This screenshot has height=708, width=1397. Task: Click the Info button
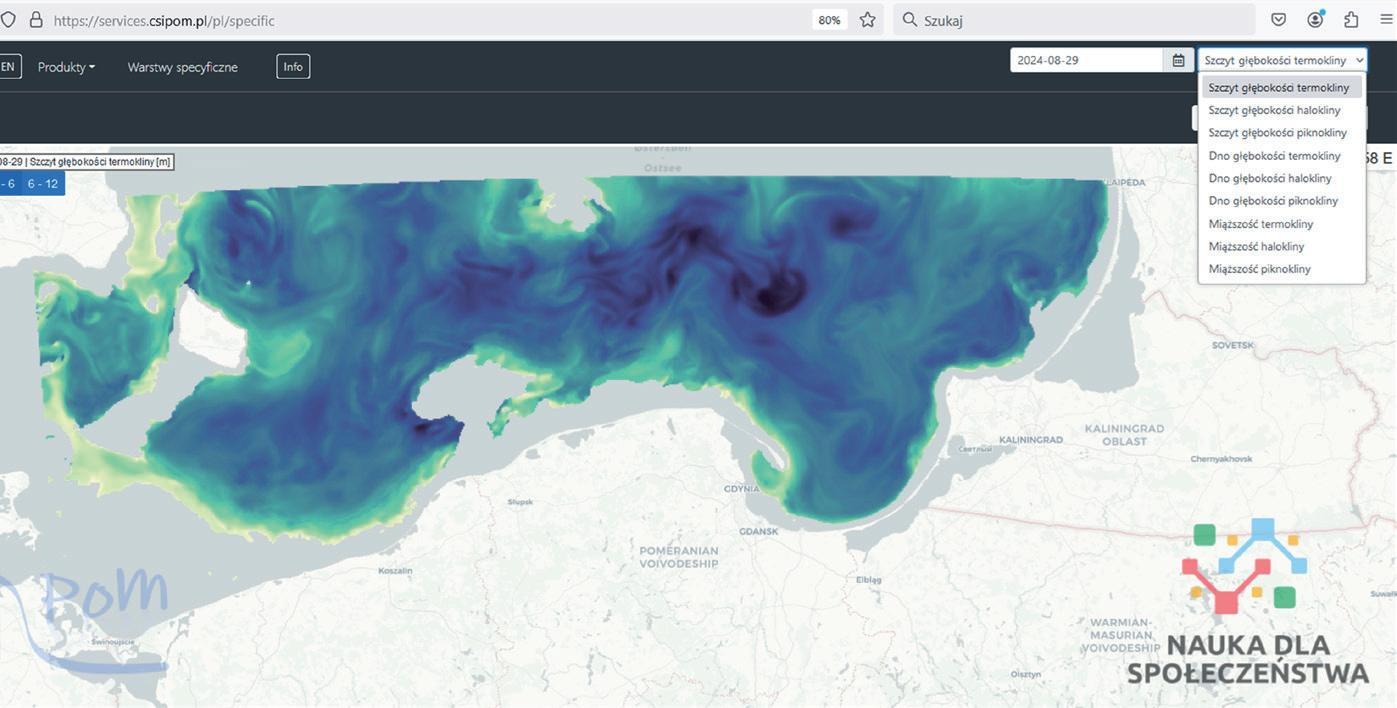click(x=293, y=66)
